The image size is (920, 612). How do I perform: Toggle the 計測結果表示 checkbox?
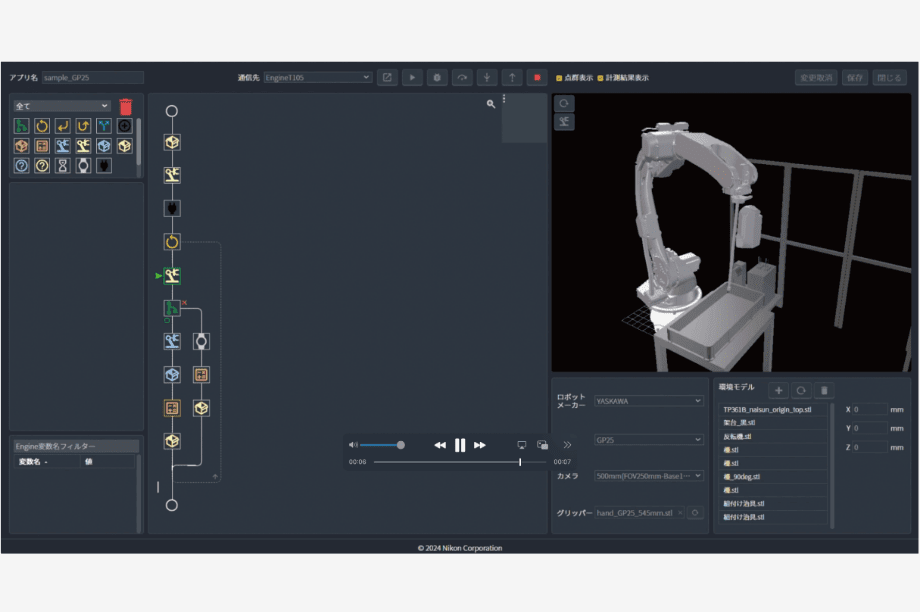600,78
